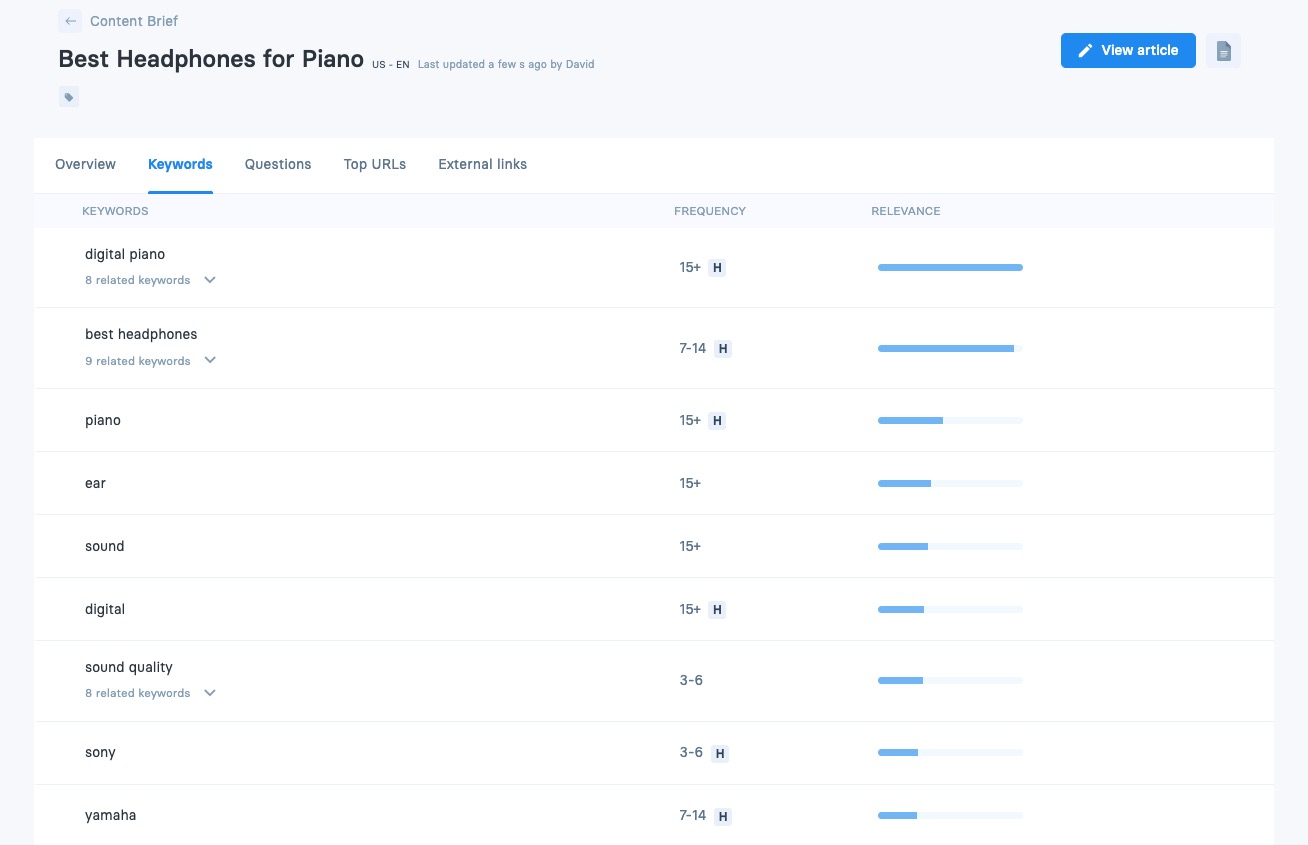The width and height of the screenshot is (1308, 845).
Task: Select the keyword 'ear'
Action: coord(95,483)
